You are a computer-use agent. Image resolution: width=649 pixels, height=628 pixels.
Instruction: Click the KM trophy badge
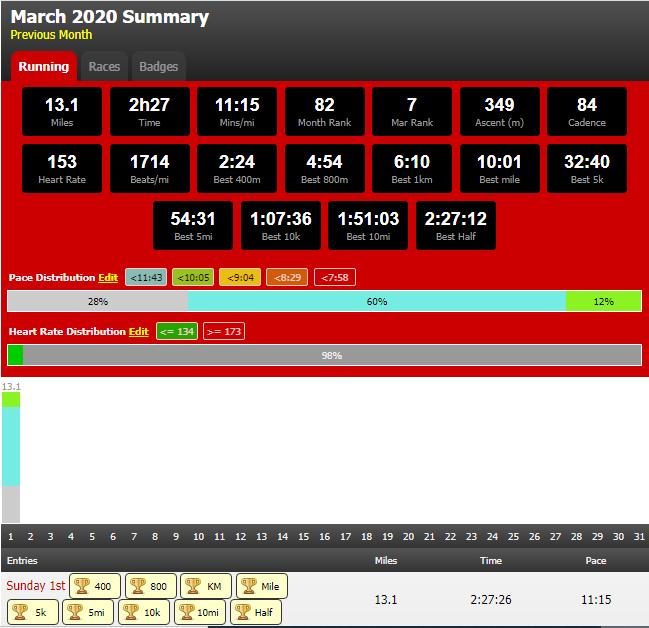[206, 586]
